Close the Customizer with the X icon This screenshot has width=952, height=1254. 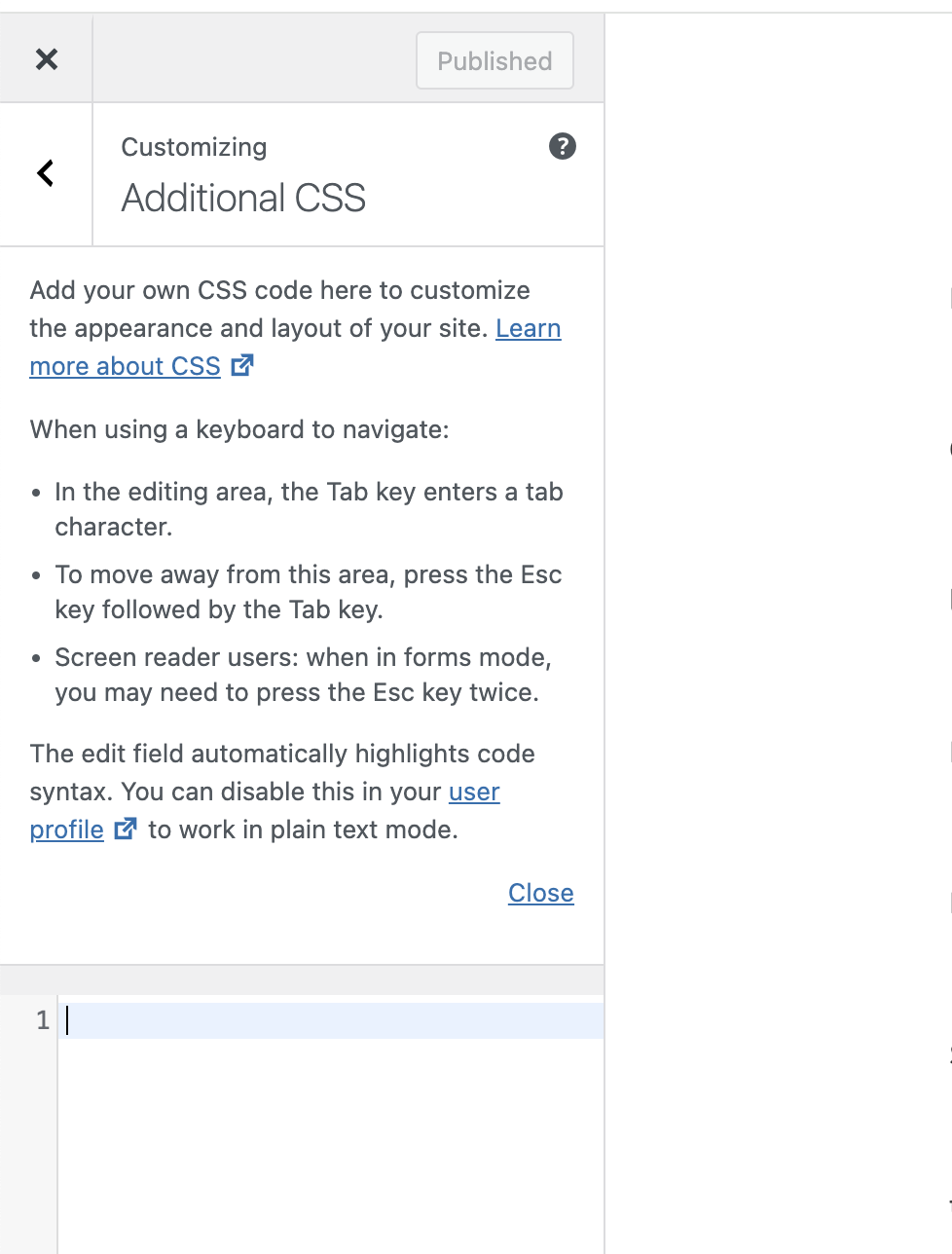tap(46, 59)
